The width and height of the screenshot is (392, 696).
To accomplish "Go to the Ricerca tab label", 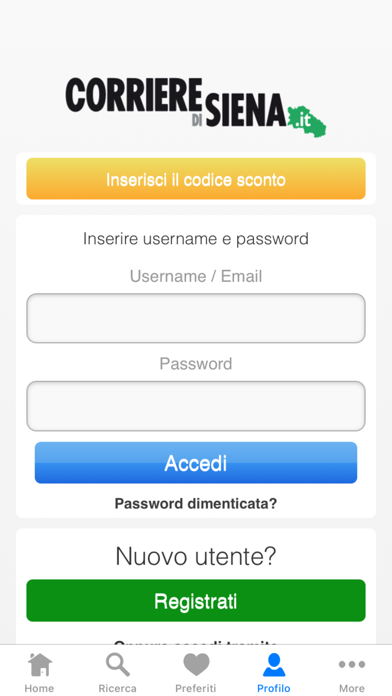I will [118, 688].
